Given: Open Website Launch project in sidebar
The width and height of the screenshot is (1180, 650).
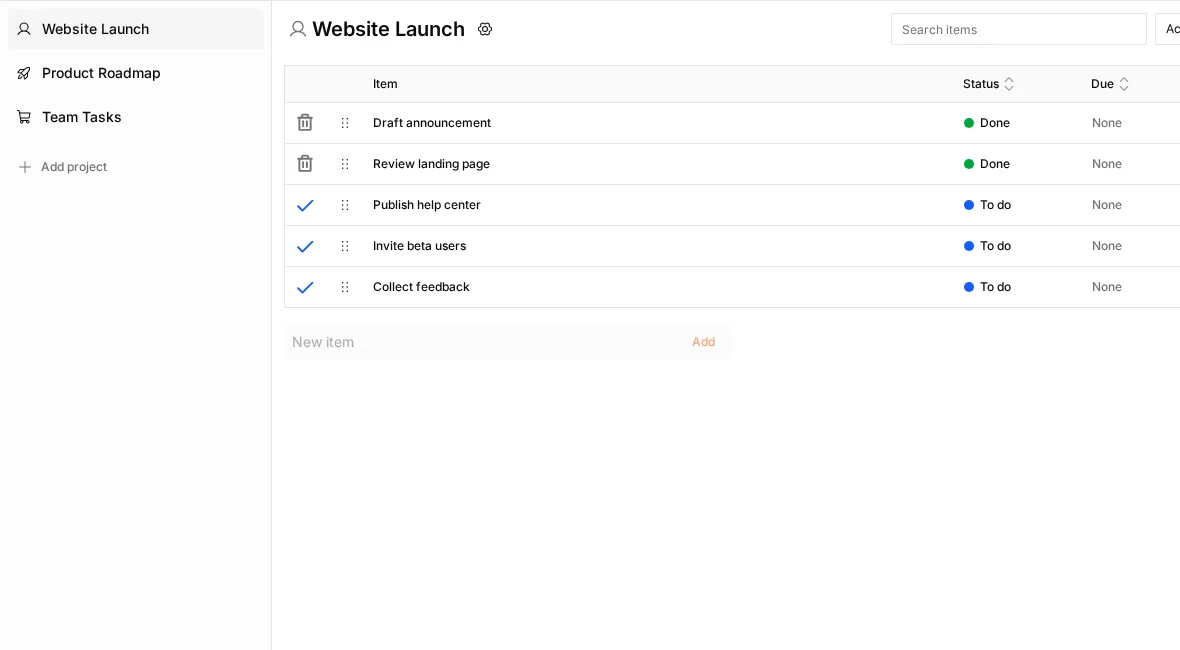Looking at the screenshot, I should [135, 29].
